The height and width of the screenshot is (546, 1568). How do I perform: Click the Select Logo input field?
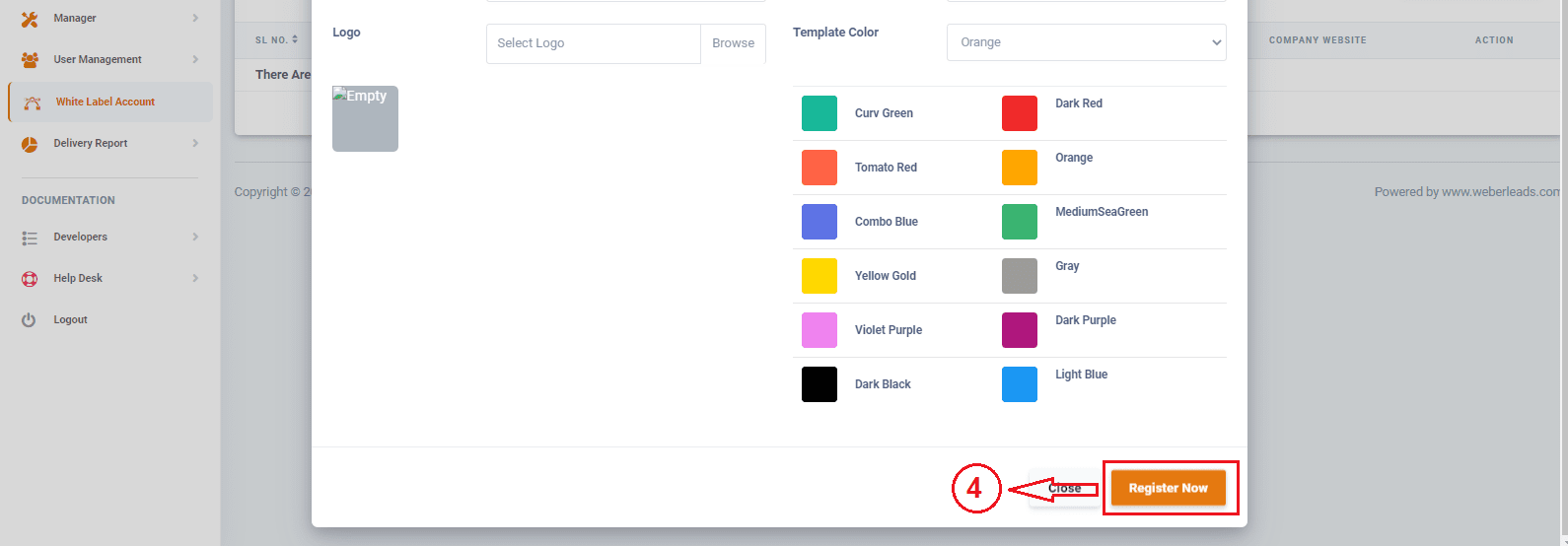(x=593, y=43)
